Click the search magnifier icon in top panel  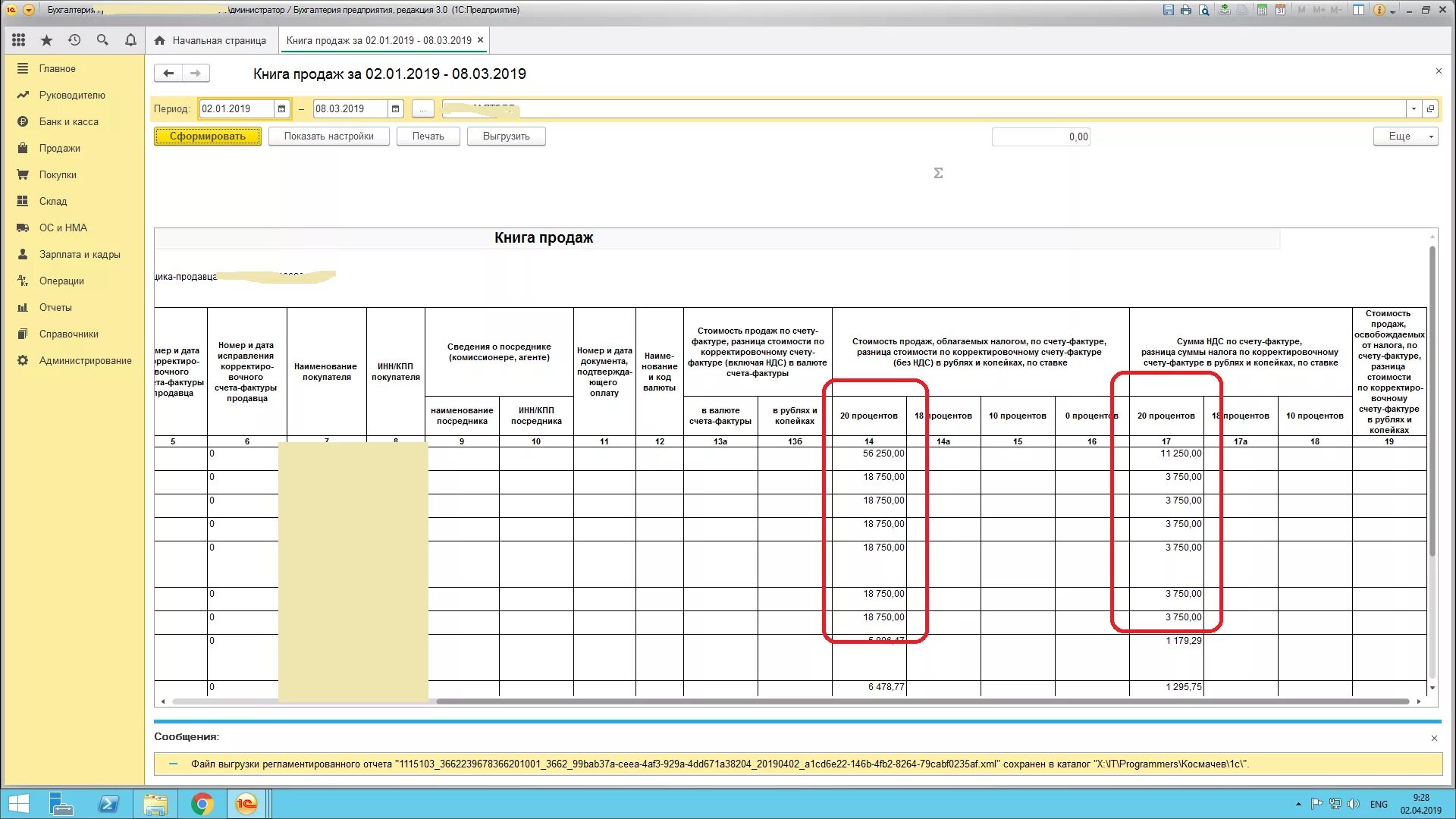(102, 40)
